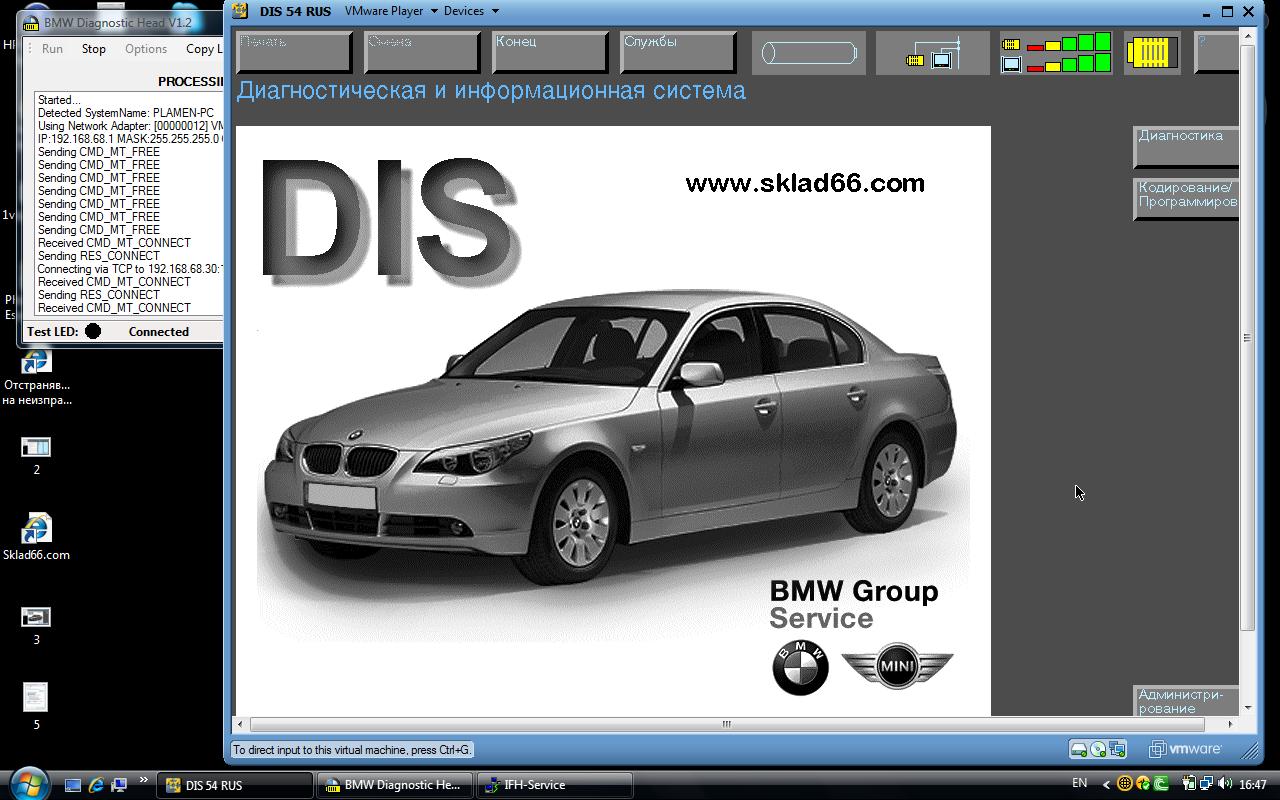
Task: Click Copy Log in Diagnostic Head menu
Action: (x=204, y=48)
